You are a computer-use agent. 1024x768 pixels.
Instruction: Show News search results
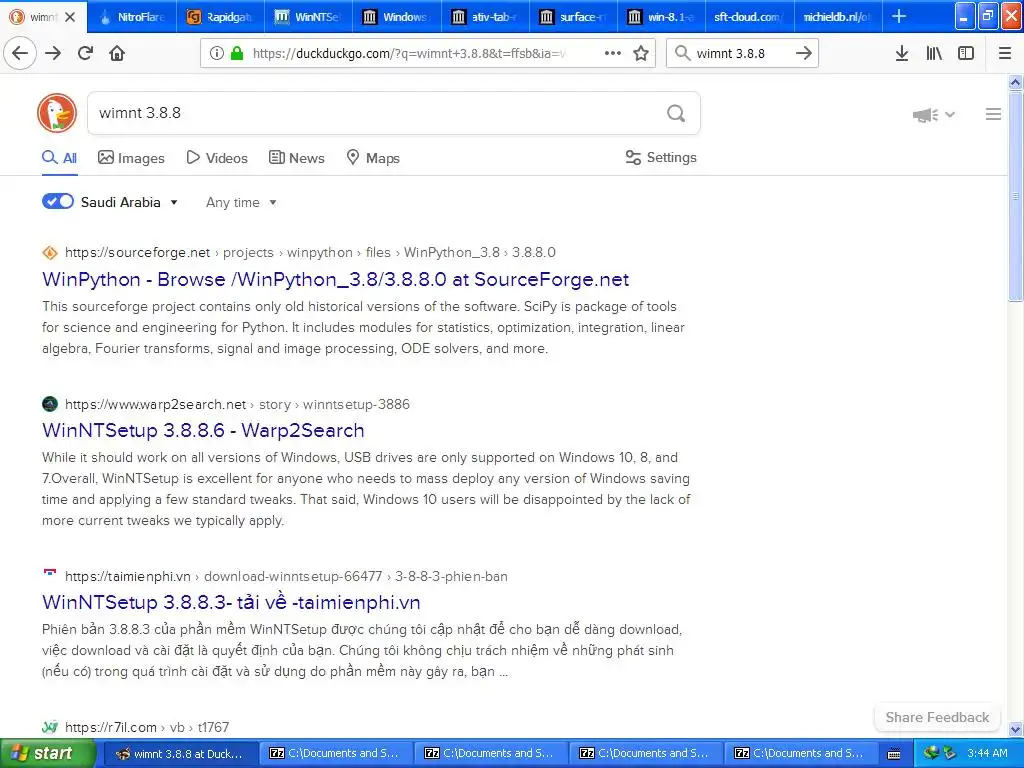coord(296,158)
